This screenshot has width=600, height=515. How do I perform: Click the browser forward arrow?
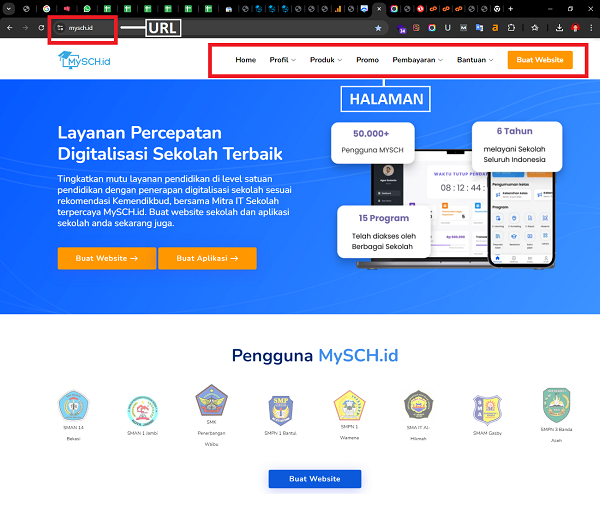(25, 28)
